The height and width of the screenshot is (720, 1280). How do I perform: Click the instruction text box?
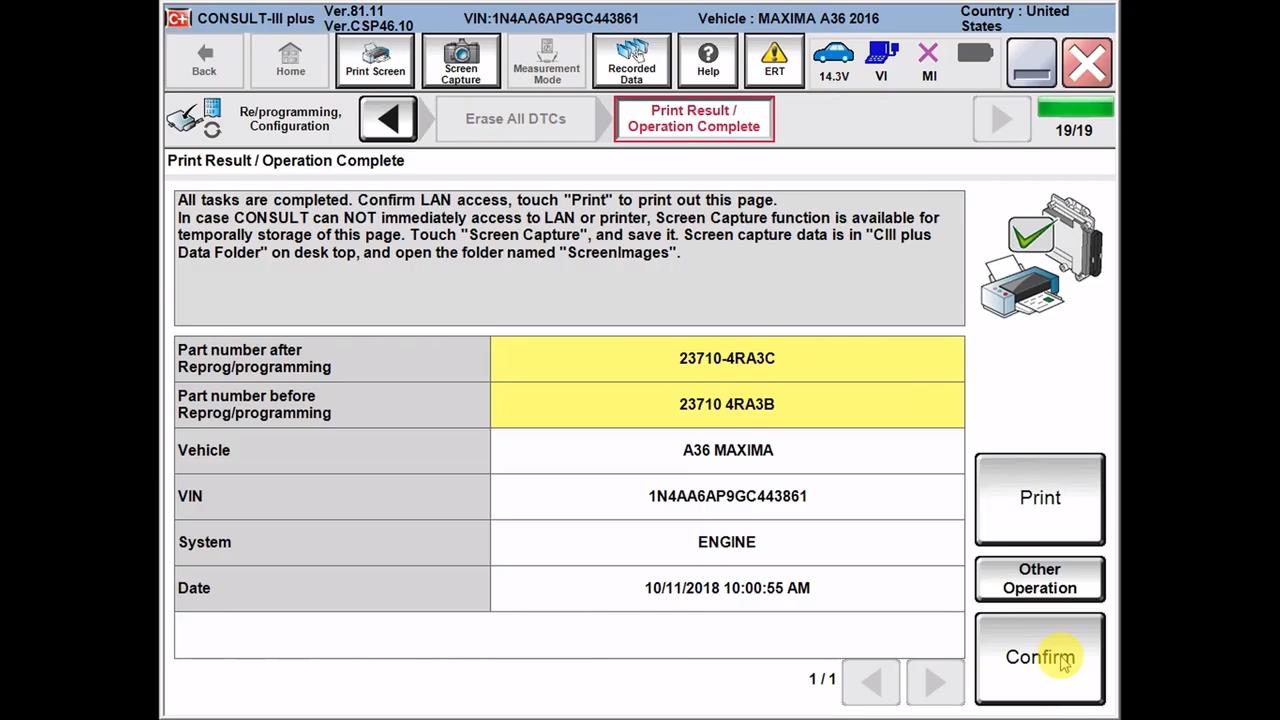[569, 258]
